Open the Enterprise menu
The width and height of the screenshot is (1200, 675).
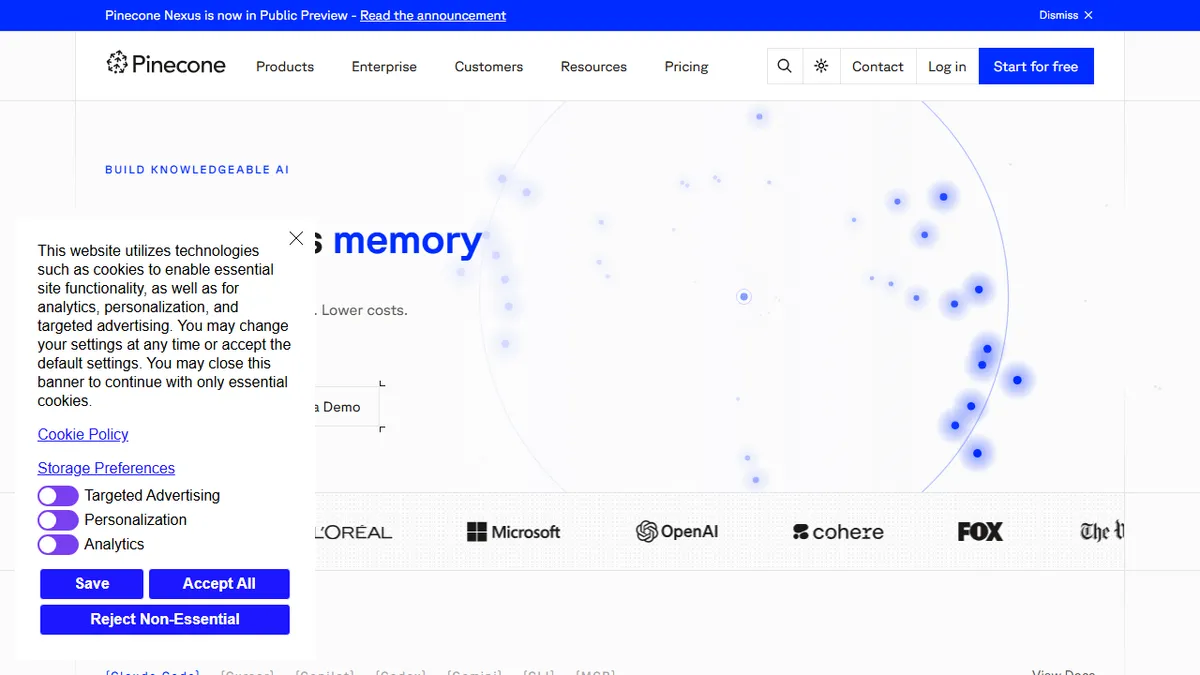tap(384, 67)
